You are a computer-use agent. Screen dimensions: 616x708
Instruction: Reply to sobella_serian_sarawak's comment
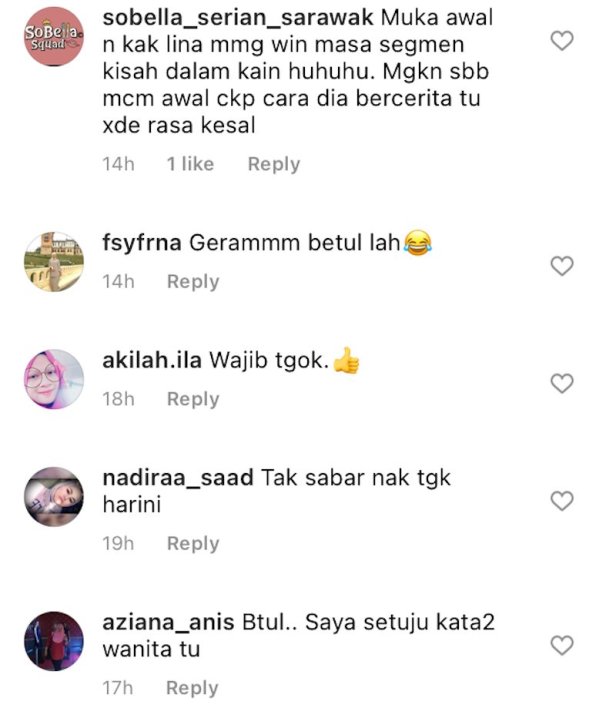tap(274, 164)
